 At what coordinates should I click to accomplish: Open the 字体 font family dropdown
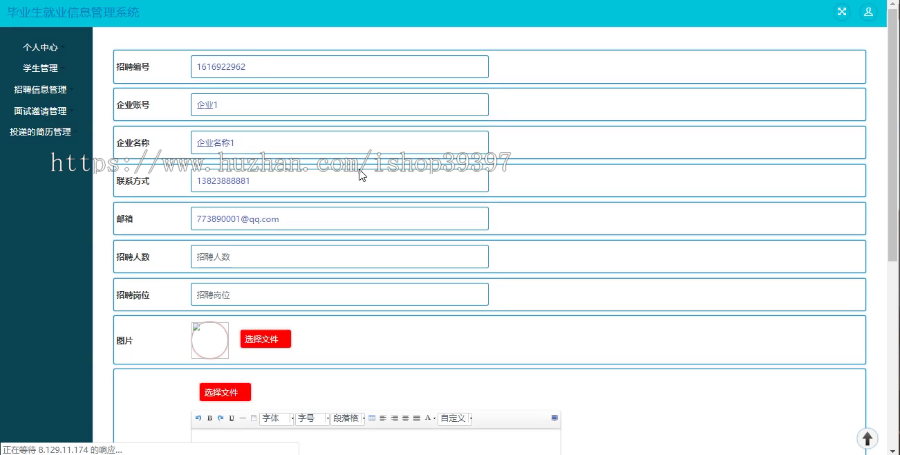pos(276,418)
